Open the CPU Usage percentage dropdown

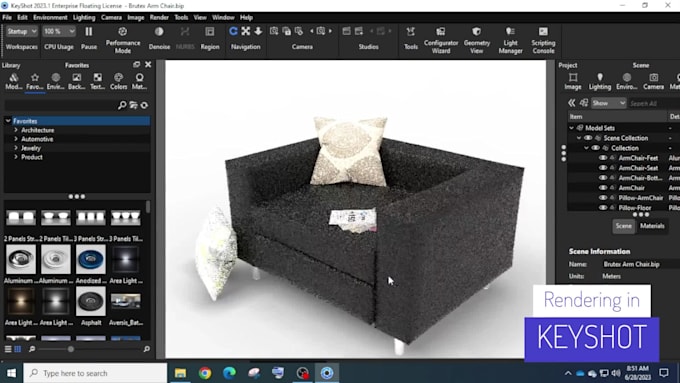click(x=59, y=31)
